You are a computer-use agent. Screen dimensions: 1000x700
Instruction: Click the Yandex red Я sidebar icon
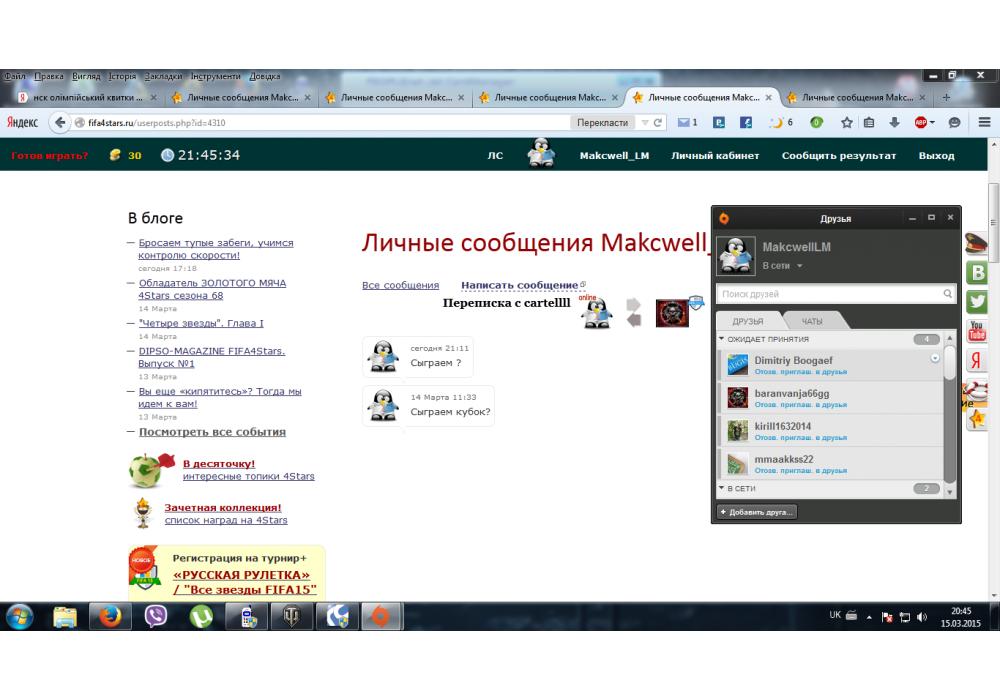click(x=976, y=359)
